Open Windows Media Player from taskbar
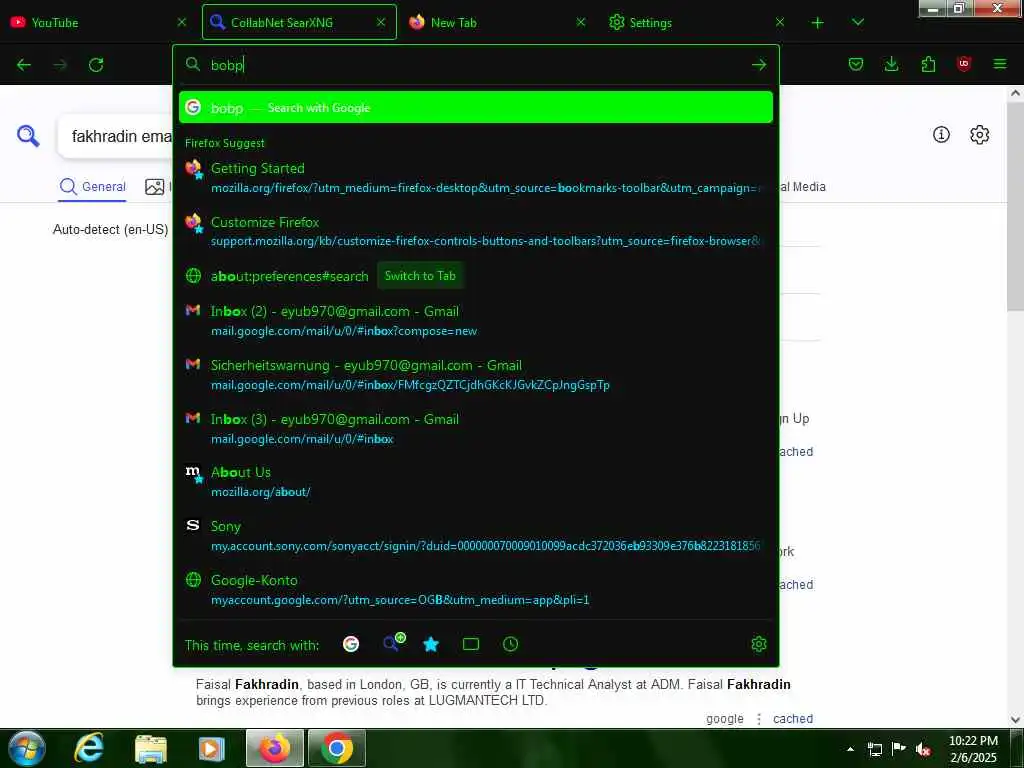Screen dimensions: 1024x768 pyautogui.click(x=212, y=748)
